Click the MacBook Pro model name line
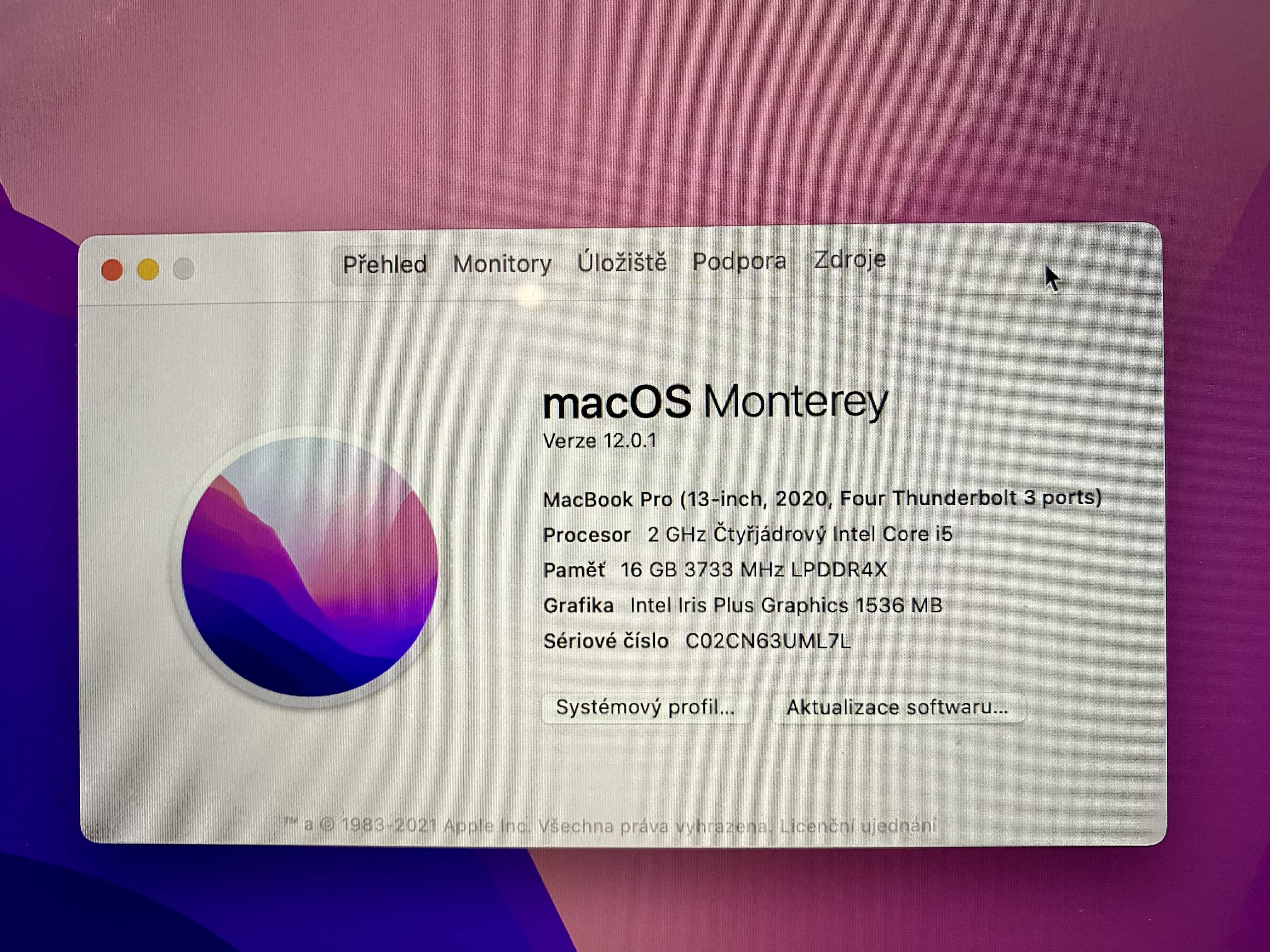This screenshot has height=952, width=1270. coord(821,499)
